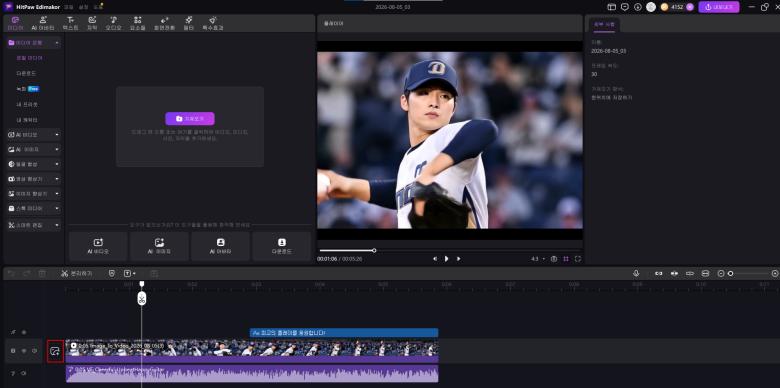Screen dimensions: 780x388
Task: Click the microphone voiceover record icon
Action: (636, 274)
